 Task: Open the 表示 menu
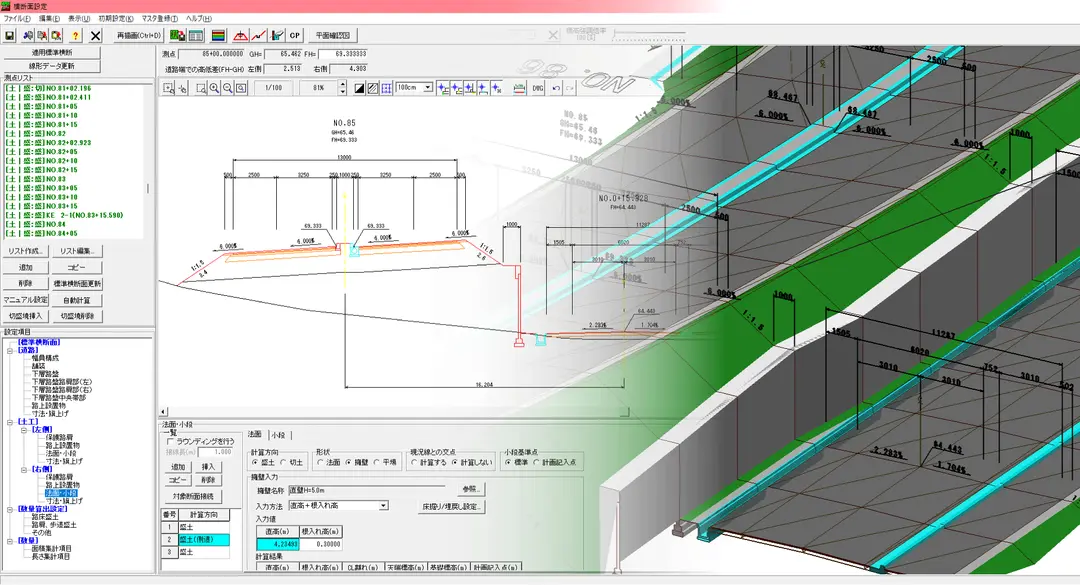click(x=79, y=19)
